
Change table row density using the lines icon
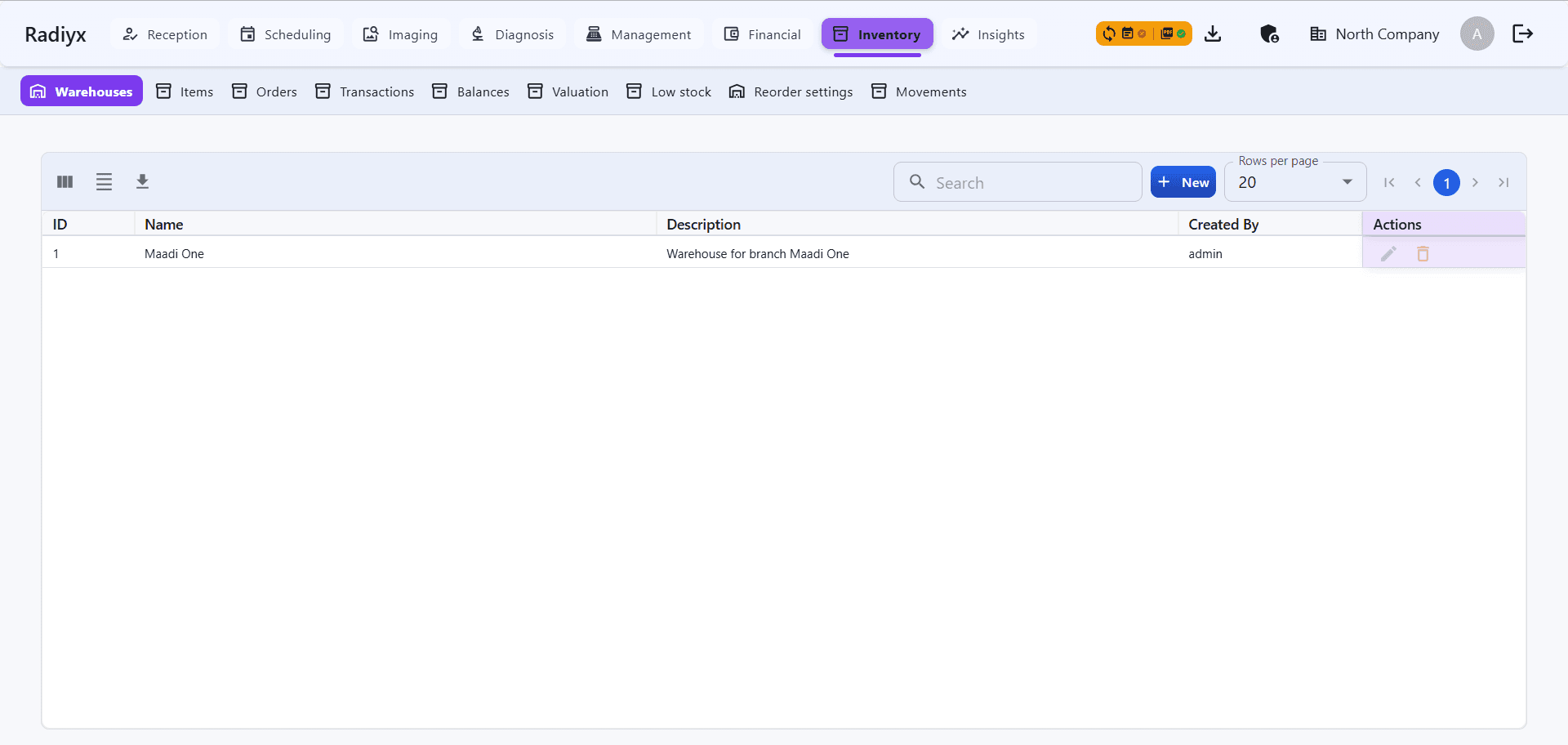coord(104,181)
